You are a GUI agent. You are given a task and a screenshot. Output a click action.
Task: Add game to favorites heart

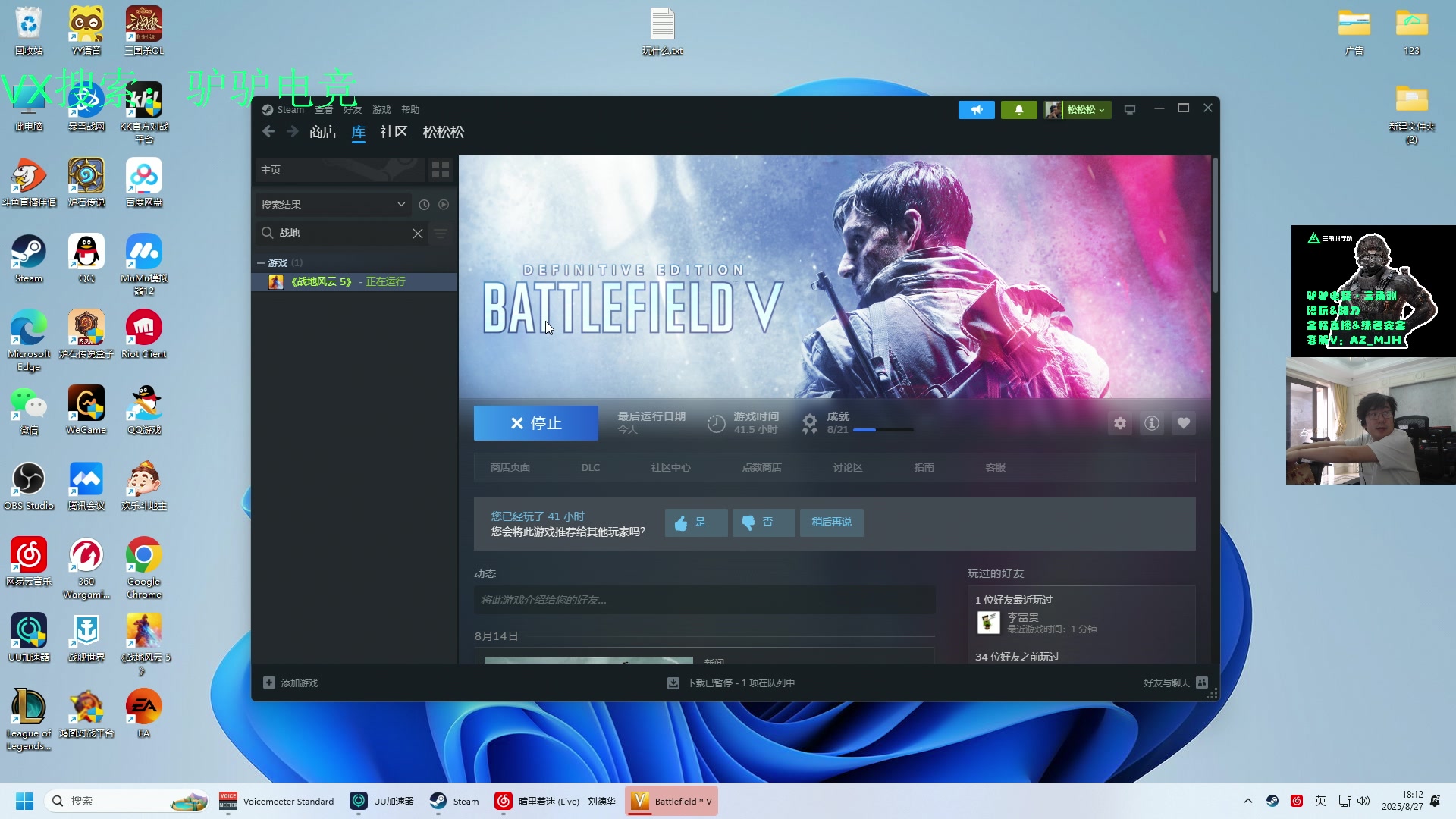coord(1183,424)
